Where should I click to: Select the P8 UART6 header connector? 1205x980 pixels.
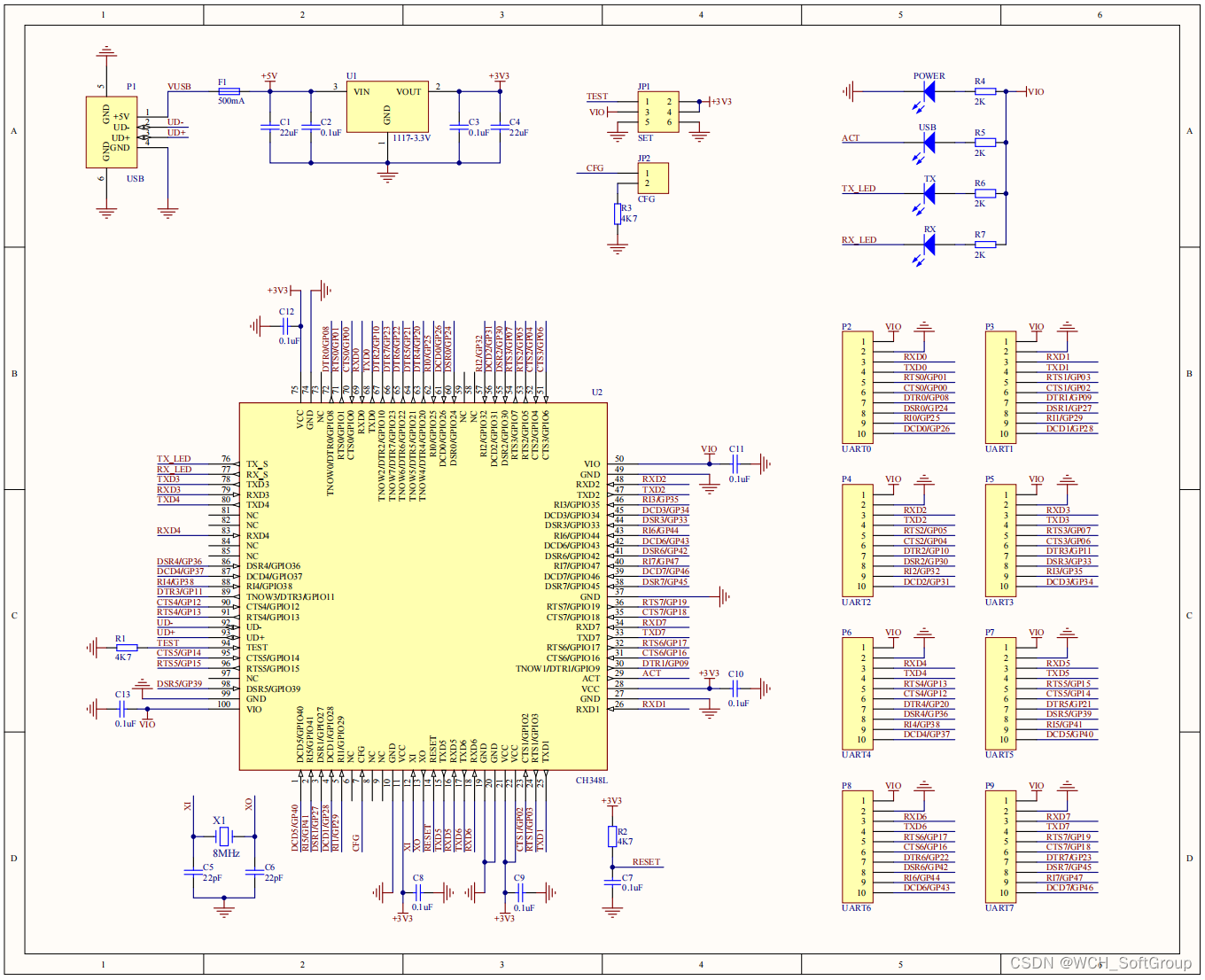[857, 846]
